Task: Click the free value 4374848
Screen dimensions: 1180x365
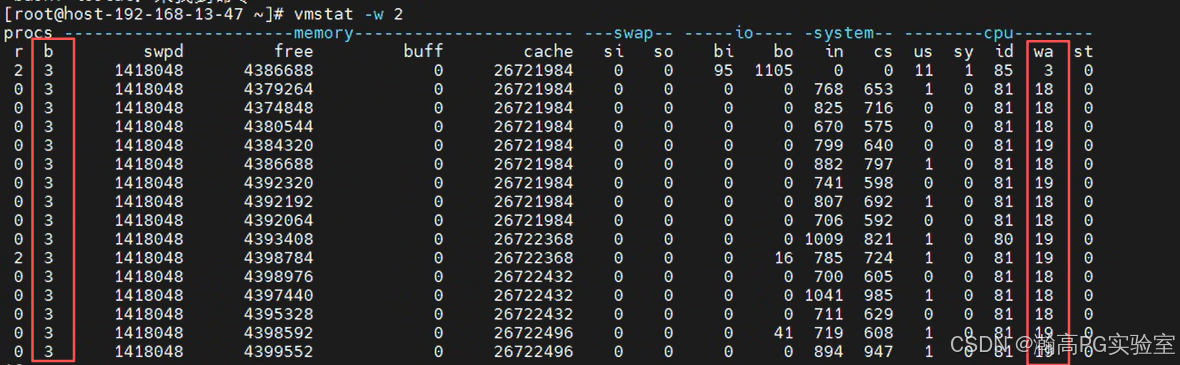Action: pos(278,108)
